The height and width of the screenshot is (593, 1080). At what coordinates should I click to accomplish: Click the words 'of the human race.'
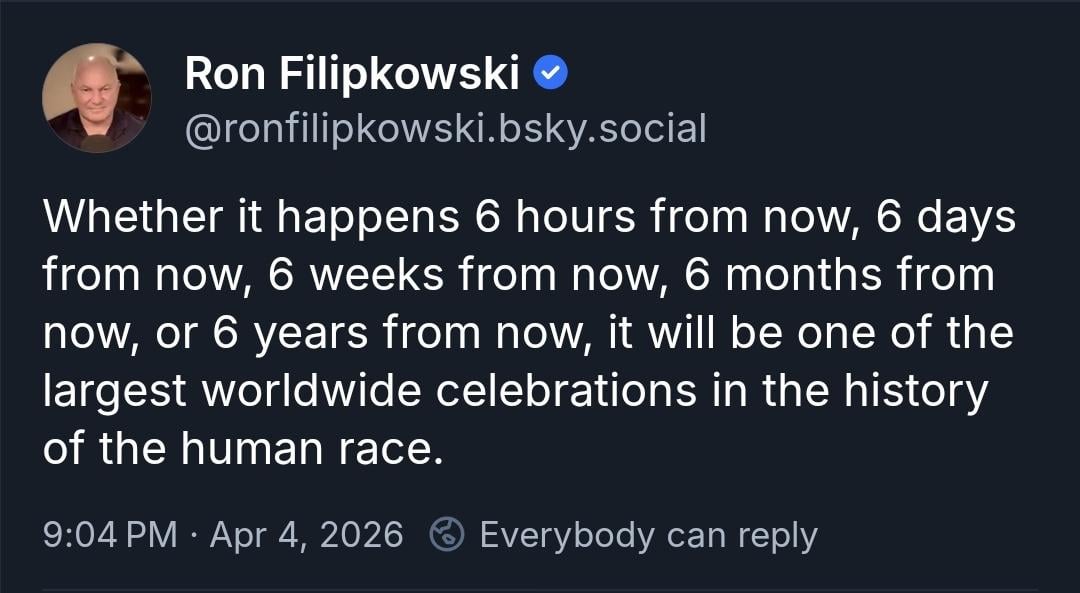(242, 448)
